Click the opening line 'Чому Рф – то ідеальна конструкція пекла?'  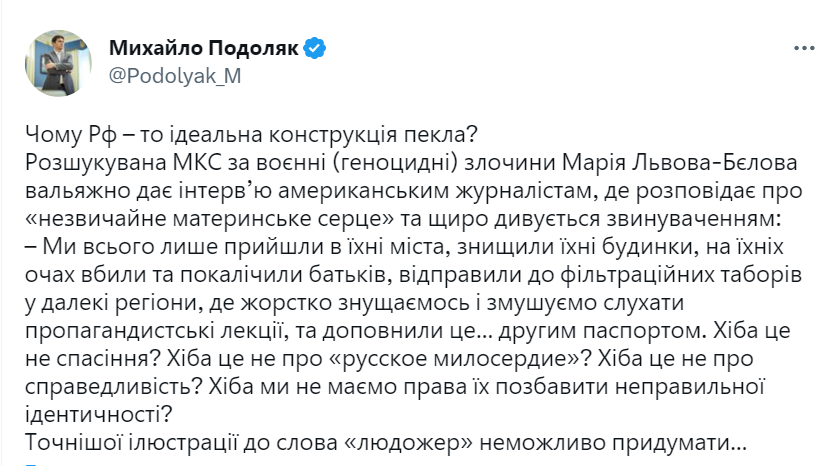tap(251, 135)
